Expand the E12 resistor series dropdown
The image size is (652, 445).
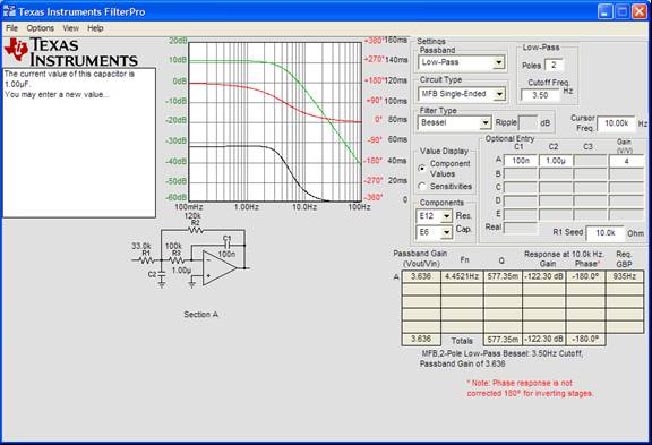[446, 216]
